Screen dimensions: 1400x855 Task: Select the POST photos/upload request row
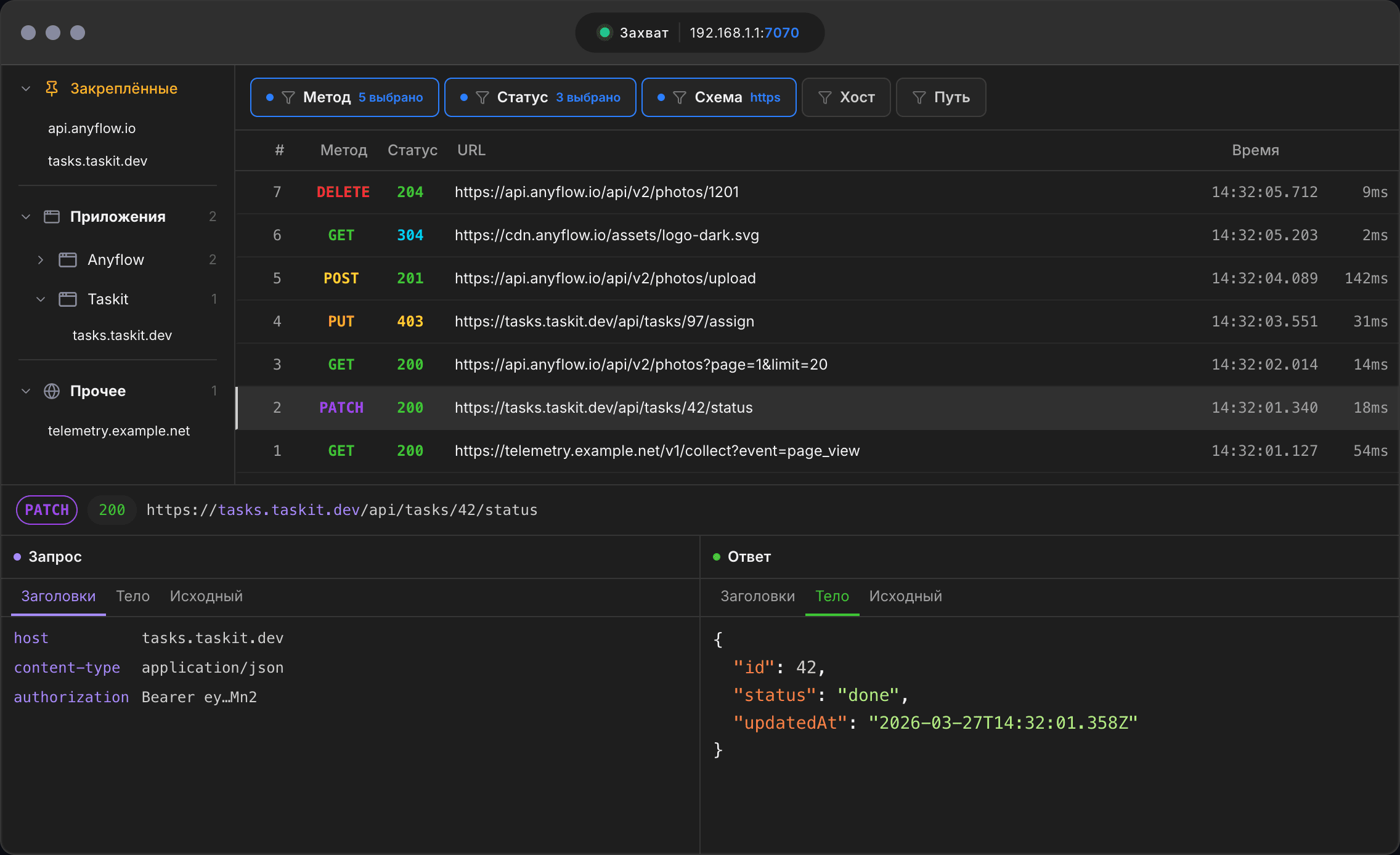click(817, 278)
